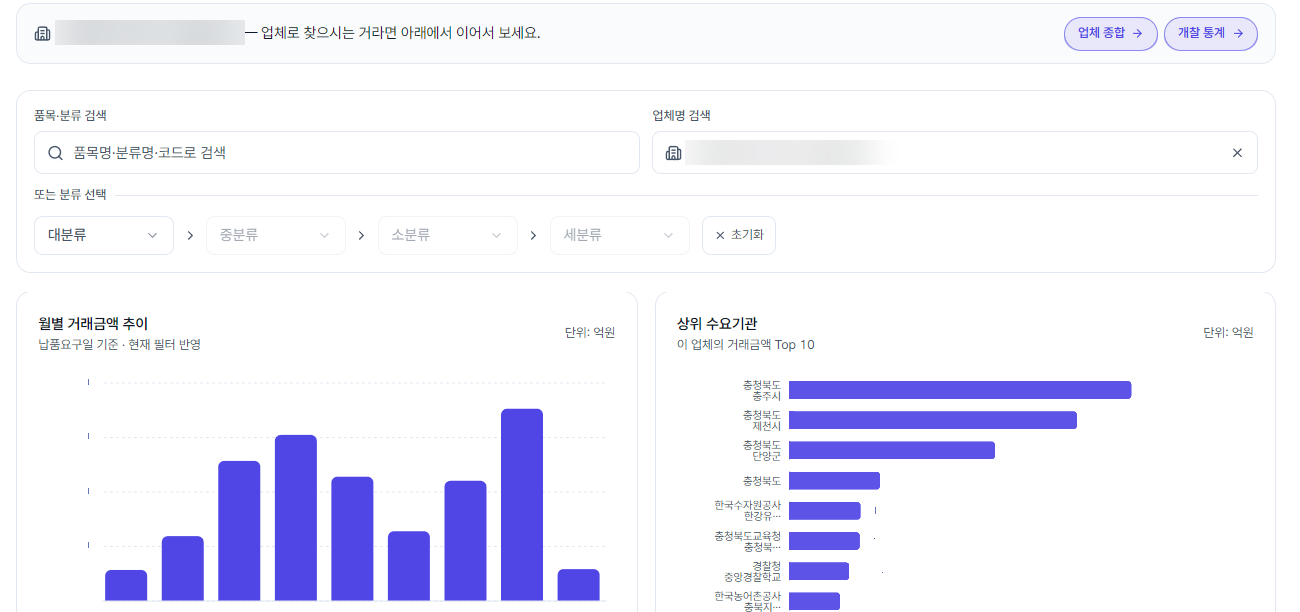The width and height of the screenshot is (1300, 612).
Task: Click the tallest bar in 월별 거래금액 chart
Action: 522,504
